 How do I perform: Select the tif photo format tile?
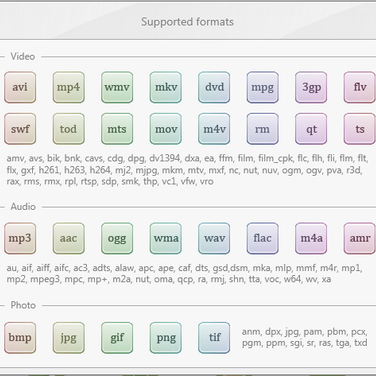click(x=214, y=338)
